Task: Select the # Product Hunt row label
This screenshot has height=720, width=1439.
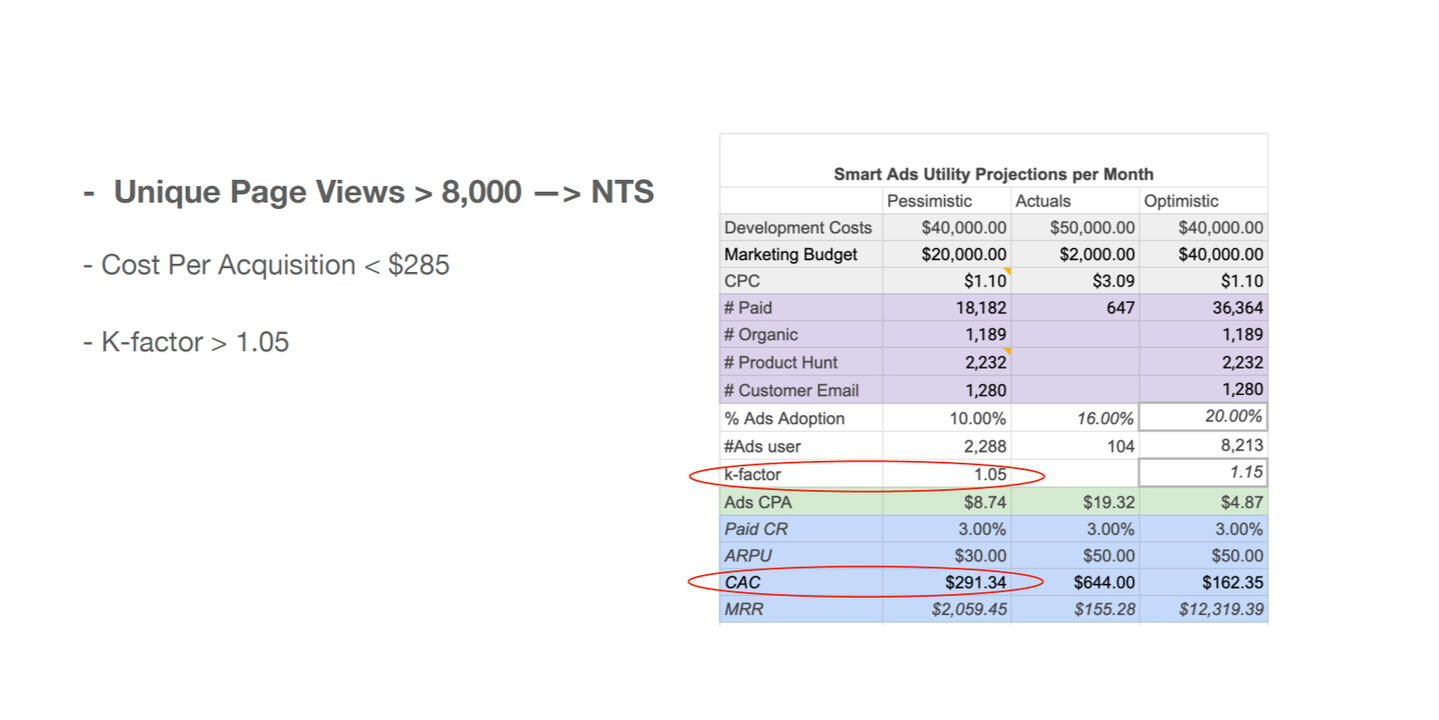Action: (781, 363)
